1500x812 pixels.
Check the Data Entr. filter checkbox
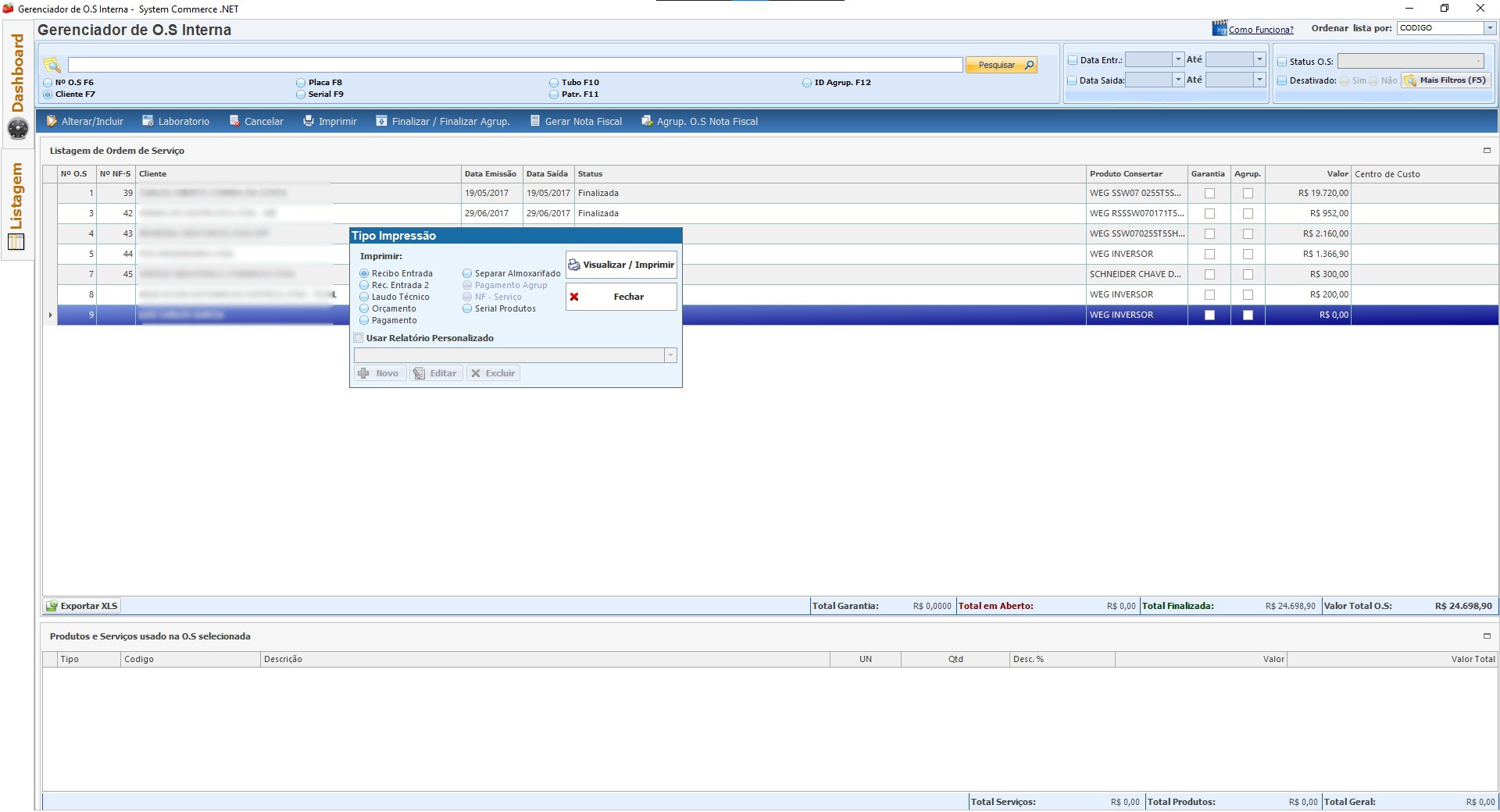(1073, 60)
